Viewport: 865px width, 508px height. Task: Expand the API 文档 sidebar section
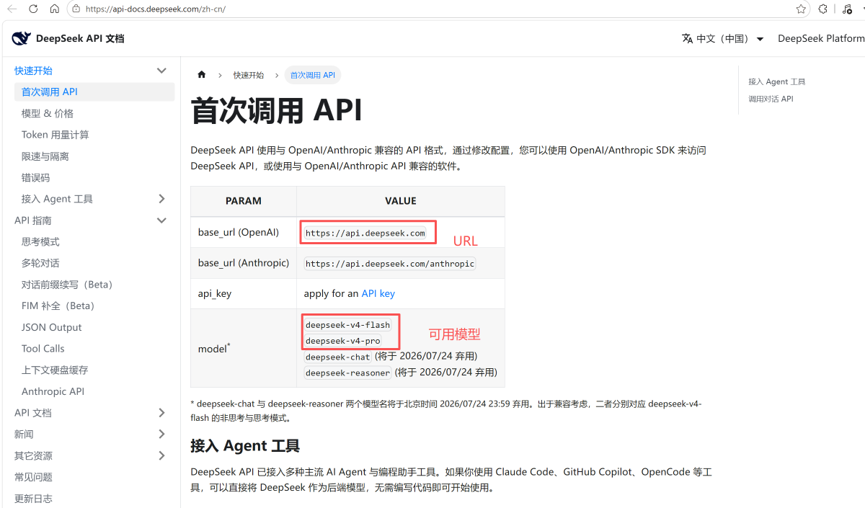point(162,413)
